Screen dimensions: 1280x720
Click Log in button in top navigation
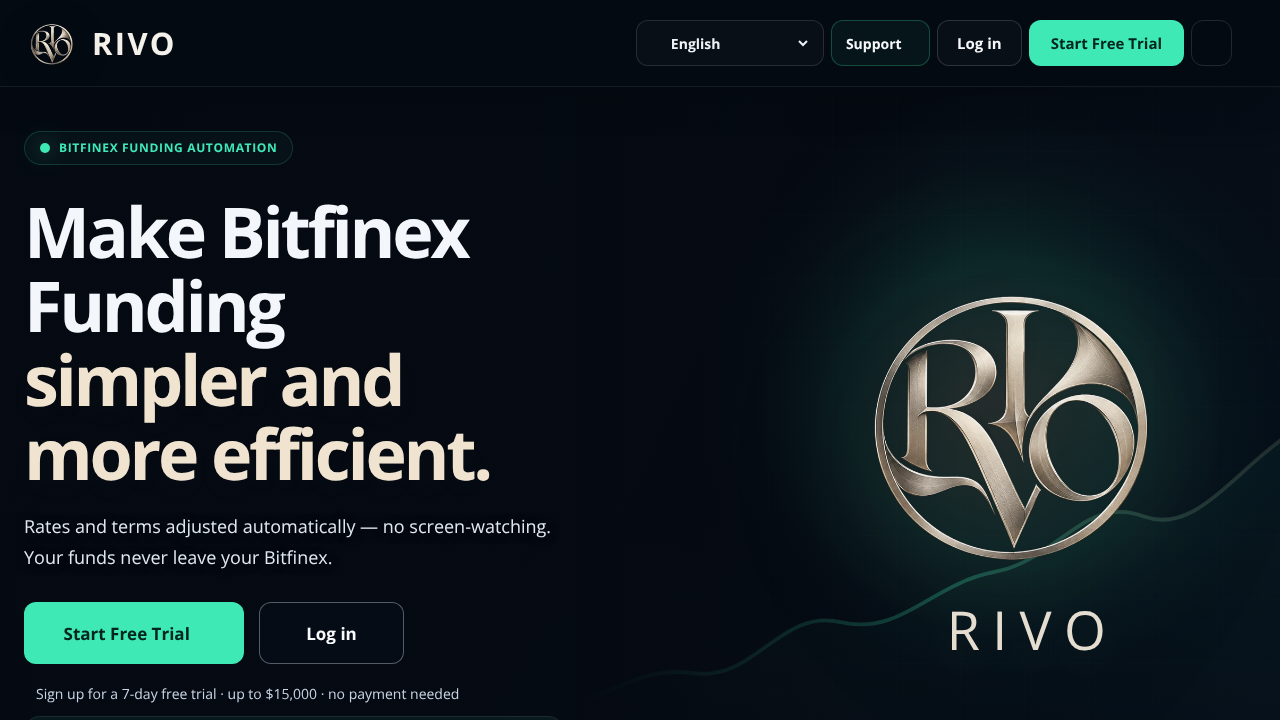point(979,43)
